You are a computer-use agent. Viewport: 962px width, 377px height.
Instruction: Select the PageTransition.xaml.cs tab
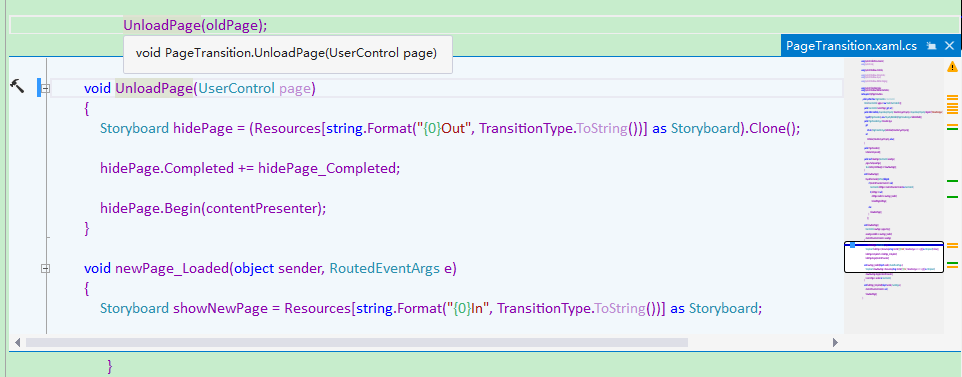pos(851,45)
